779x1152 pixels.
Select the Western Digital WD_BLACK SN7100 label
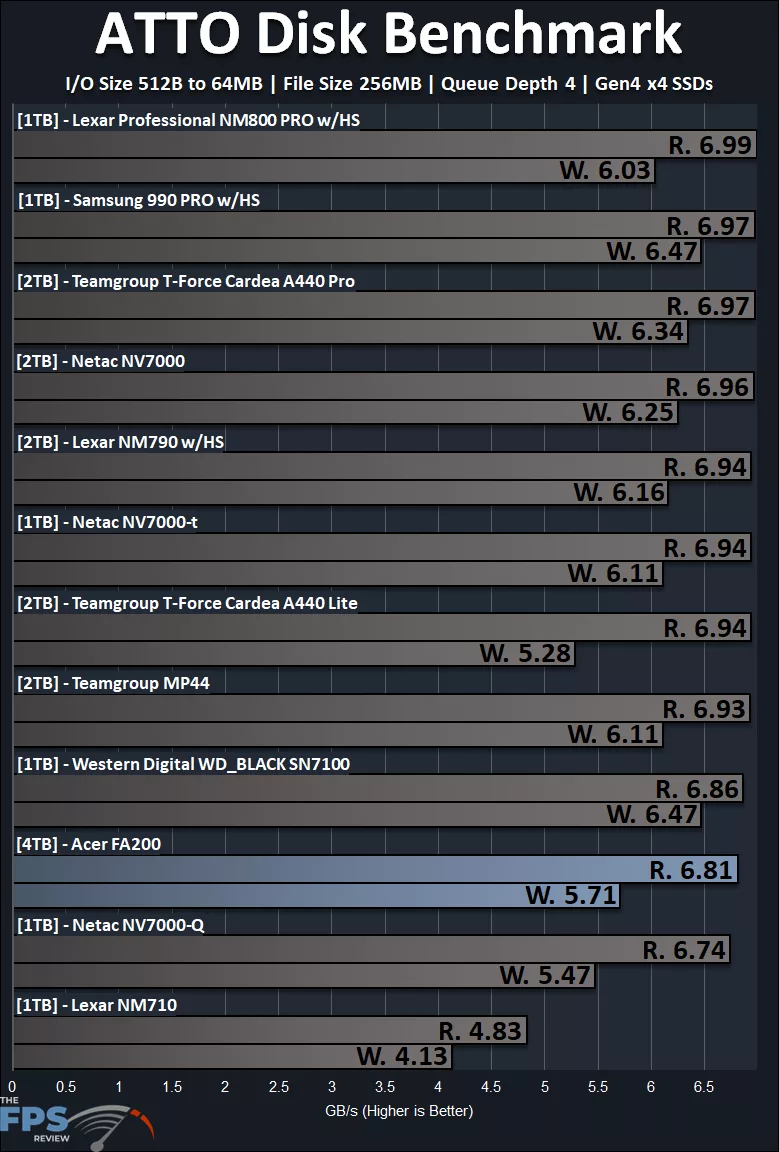click(x=183, y=764)
